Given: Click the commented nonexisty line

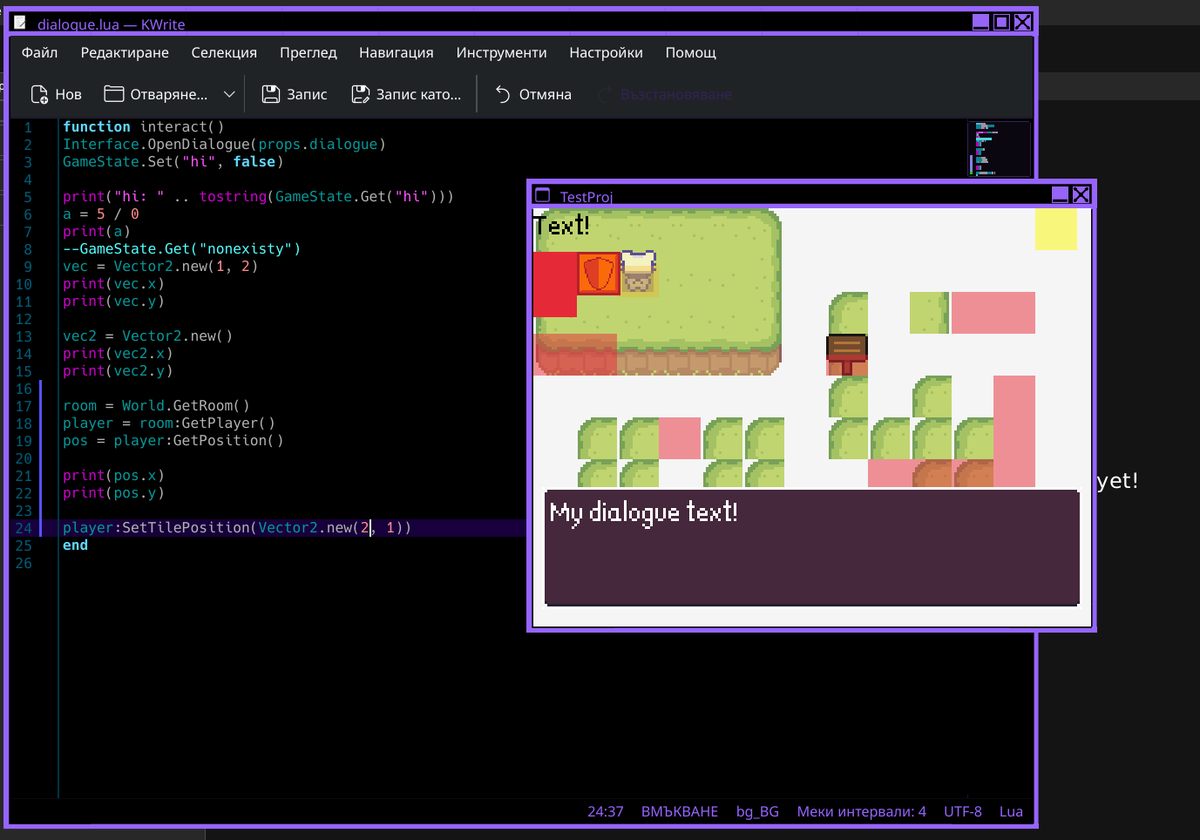Looking at the screenshot, I should pos(181,249).
